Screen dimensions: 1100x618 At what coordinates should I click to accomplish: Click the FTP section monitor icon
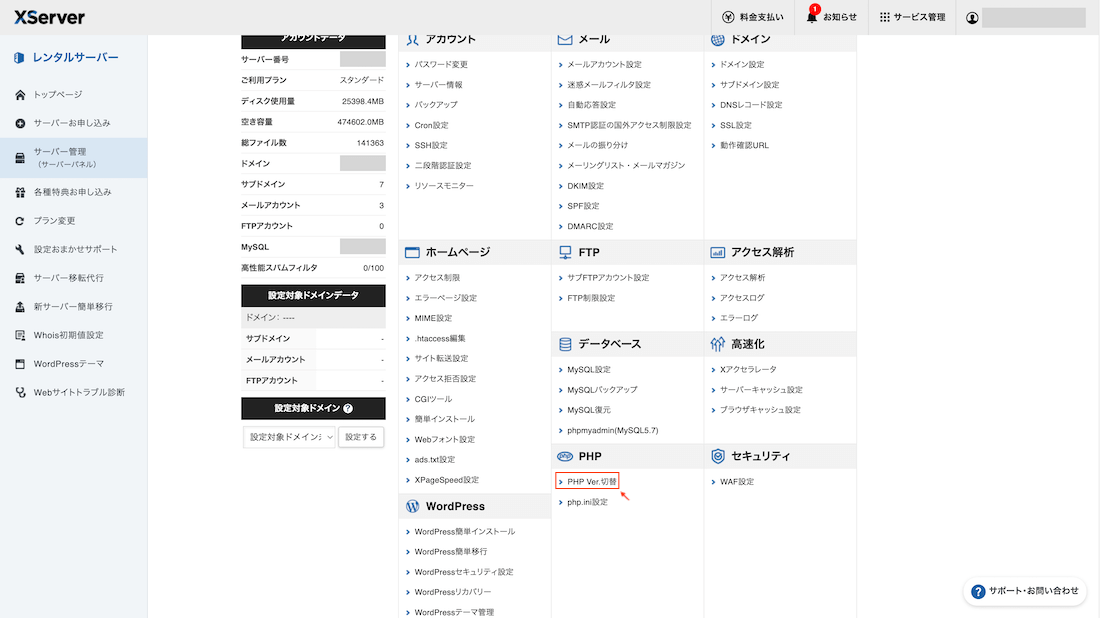565,253
